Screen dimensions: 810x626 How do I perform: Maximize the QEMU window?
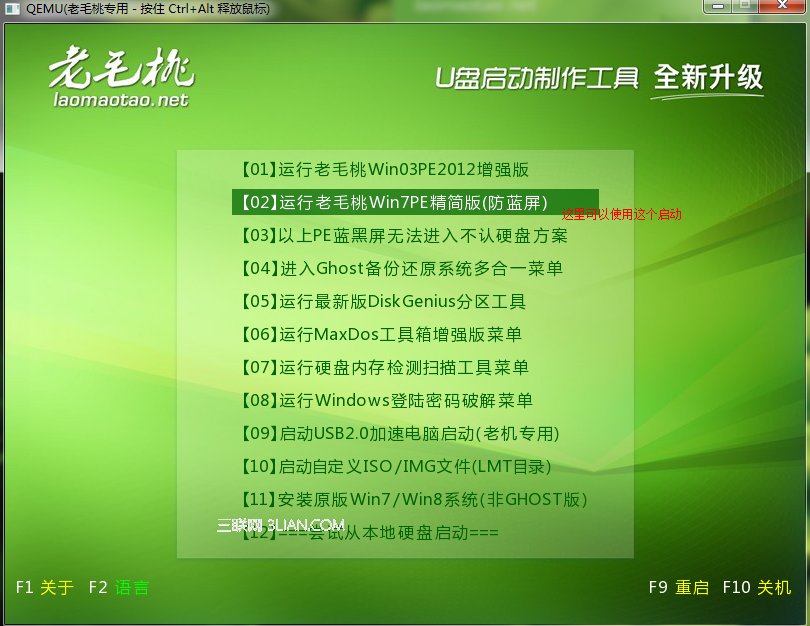click(x=745, y=6)
